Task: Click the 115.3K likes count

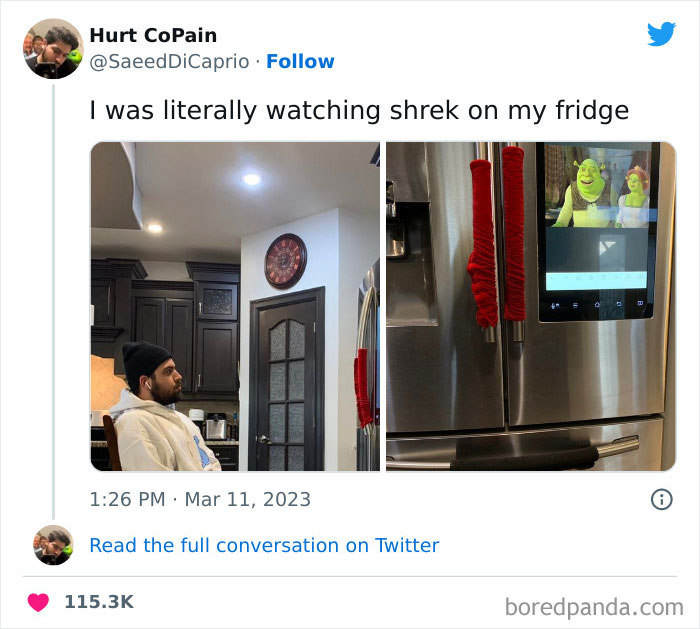Action: click(99, 602)
